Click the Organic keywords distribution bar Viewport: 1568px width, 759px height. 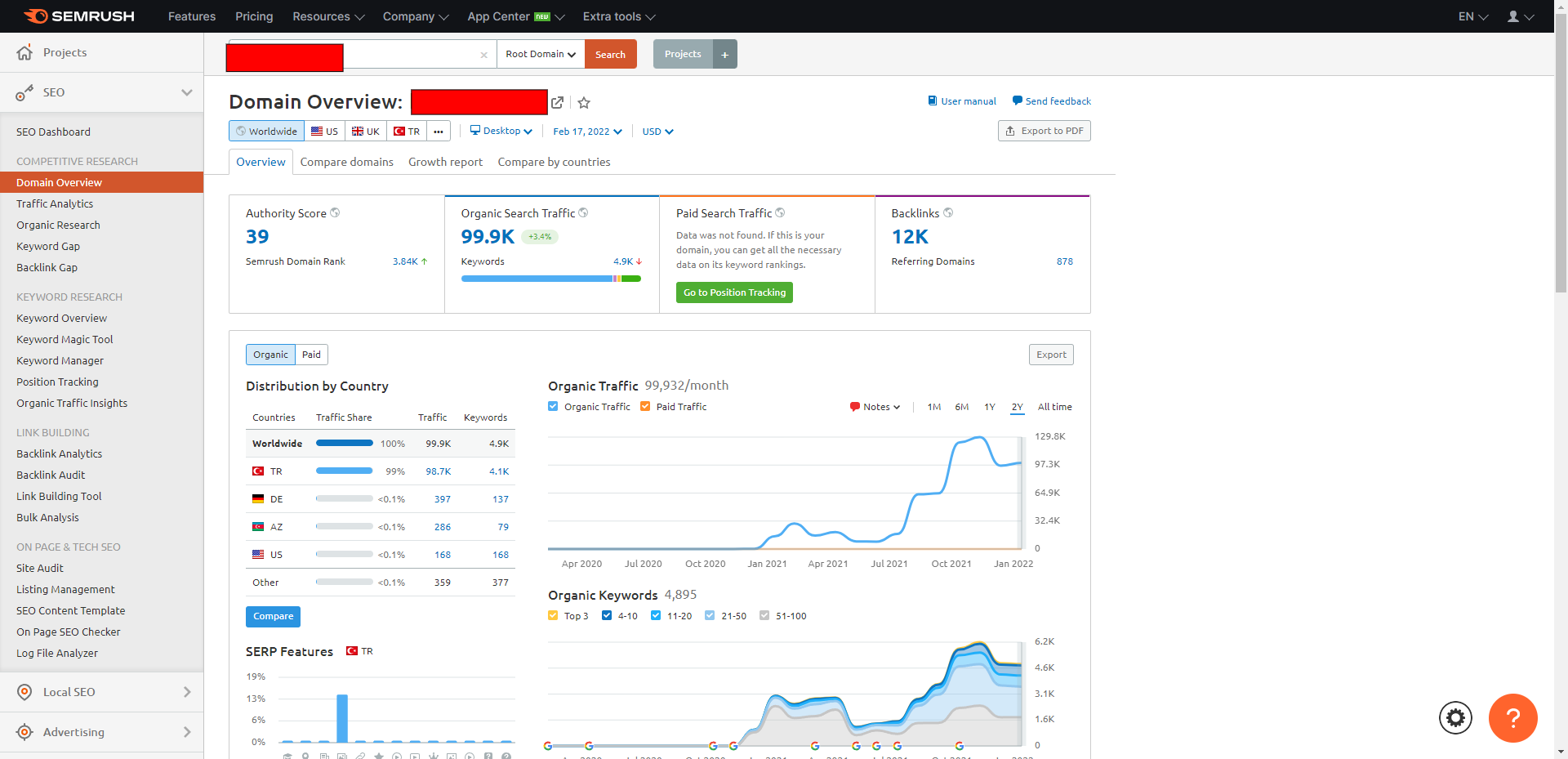point(551,279)
